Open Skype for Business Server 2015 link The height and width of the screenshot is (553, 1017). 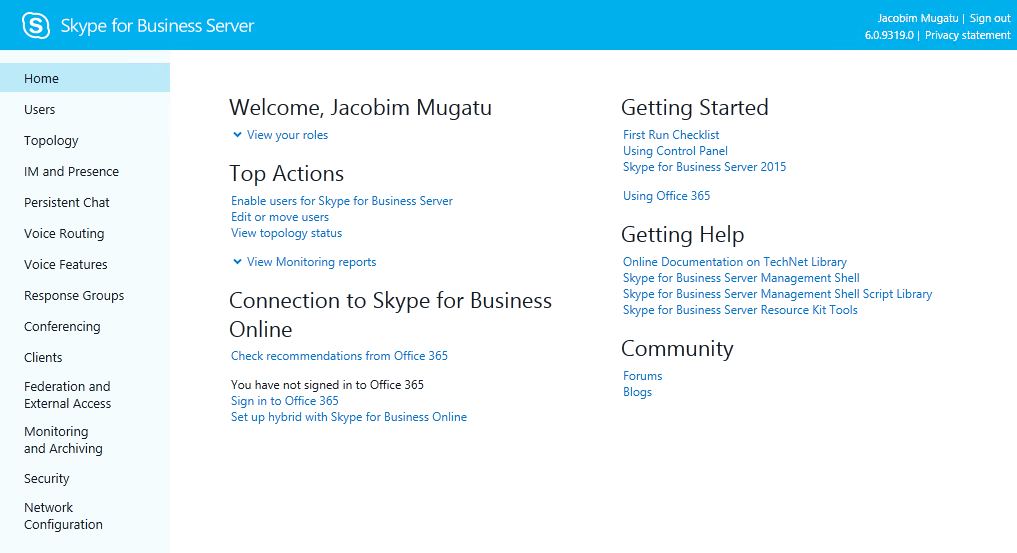pyautogui.click(x=704, y=167)
